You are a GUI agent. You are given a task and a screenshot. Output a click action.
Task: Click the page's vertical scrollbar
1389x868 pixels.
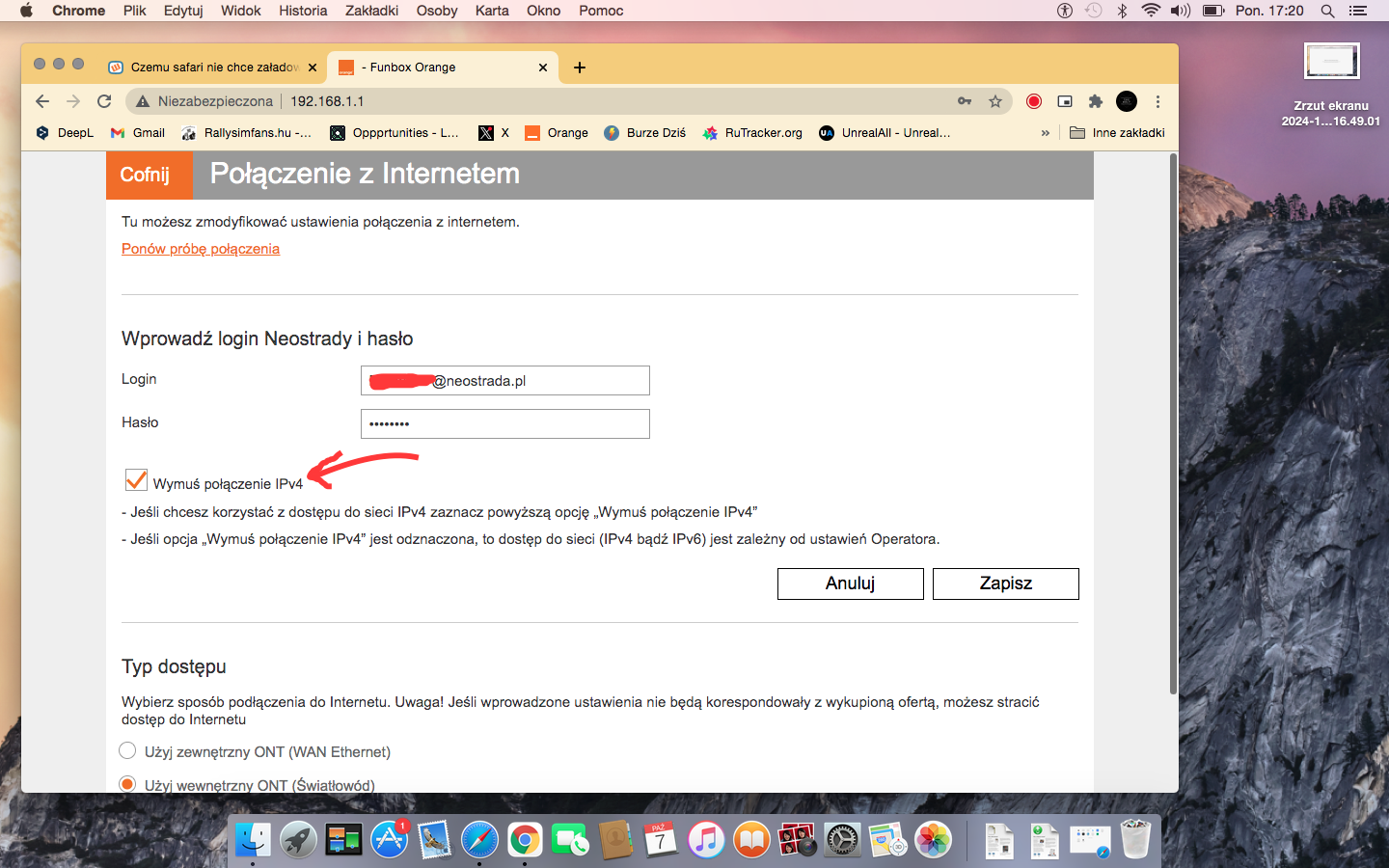tap(1173, 424)
